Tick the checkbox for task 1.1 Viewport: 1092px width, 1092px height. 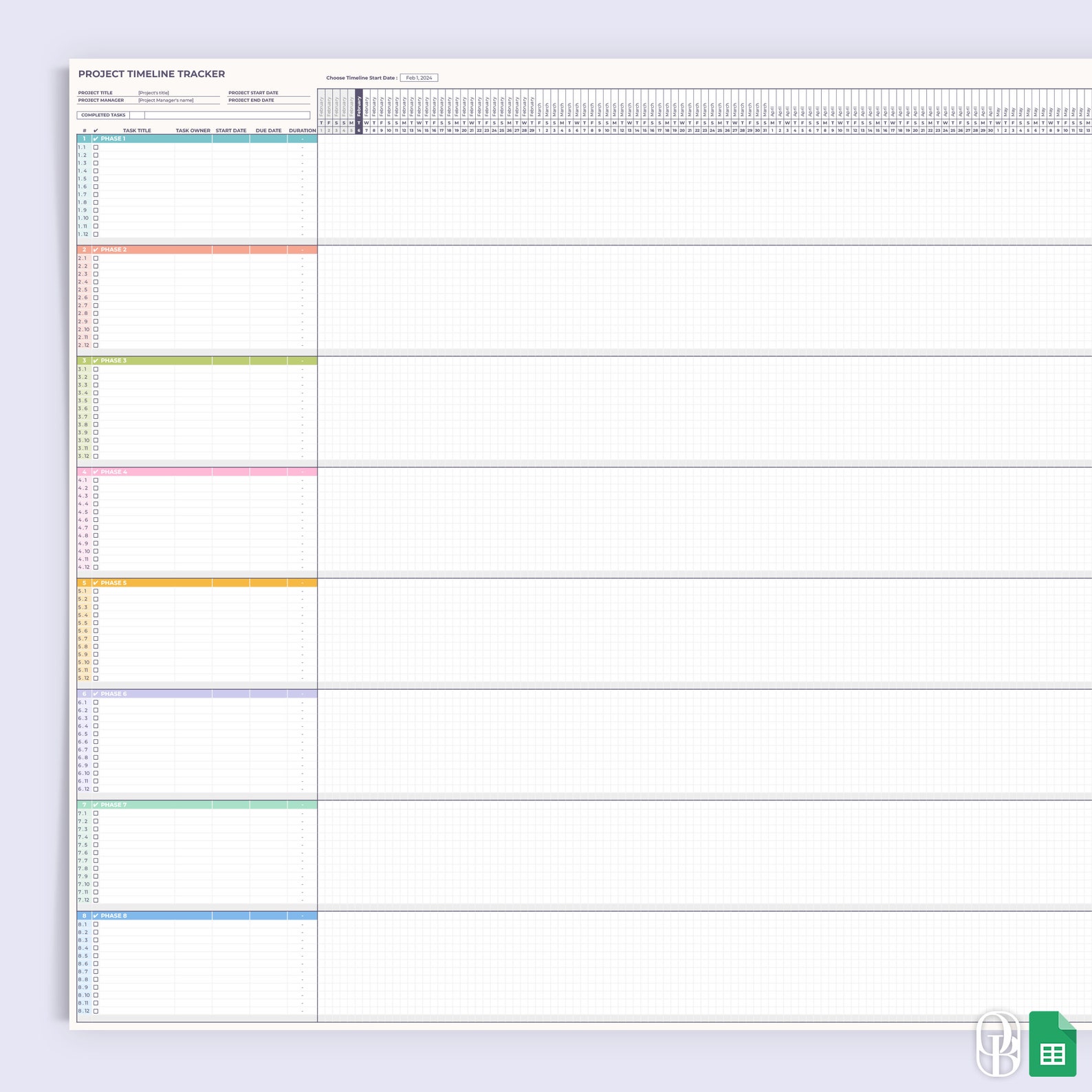coord(96,147)
